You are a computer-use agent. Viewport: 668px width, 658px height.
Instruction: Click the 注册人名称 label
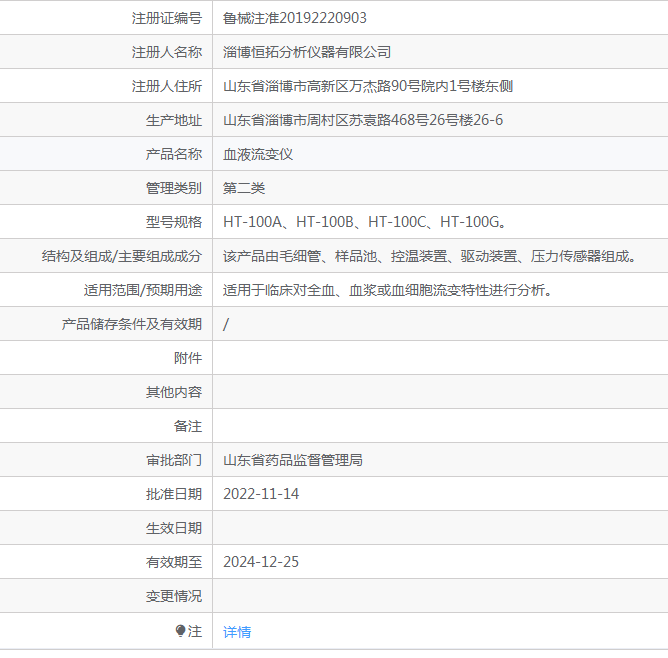[167, 52]
